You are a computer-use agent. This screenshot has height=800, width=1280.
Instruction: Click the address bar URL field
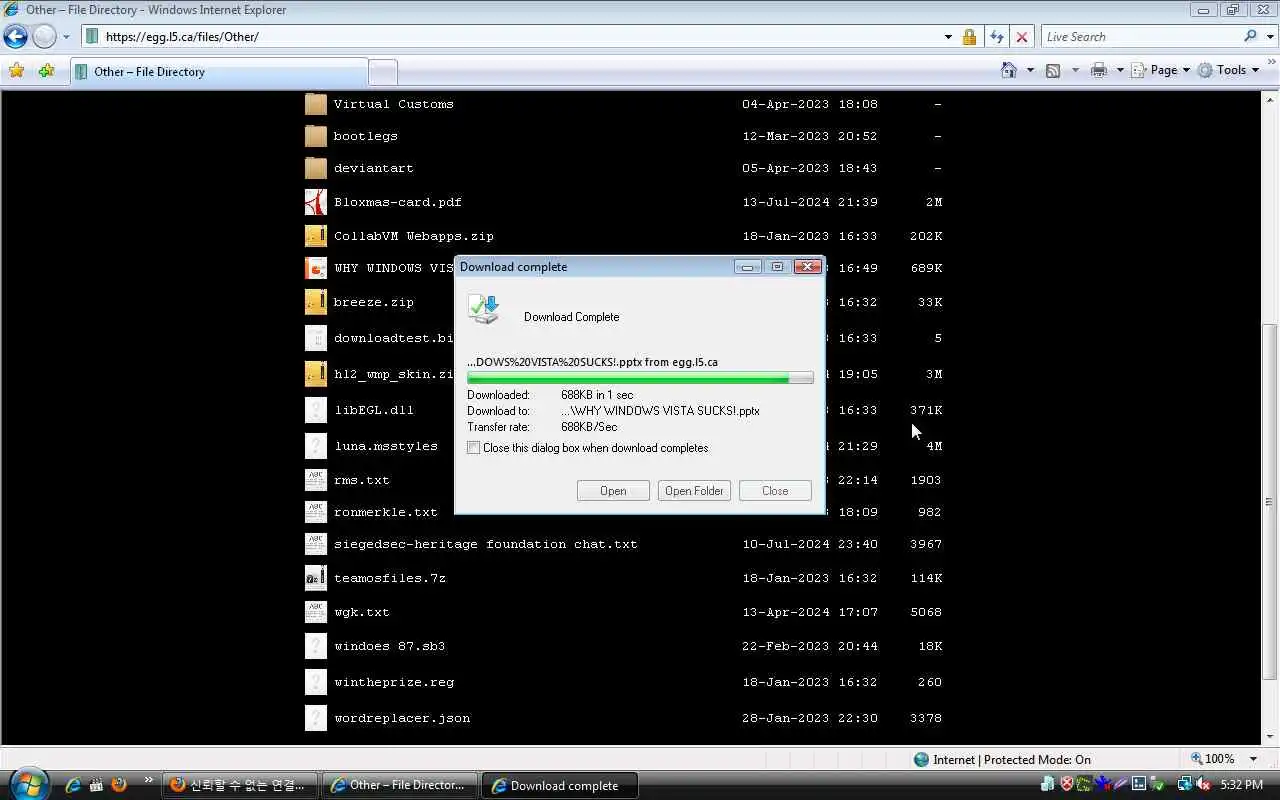point(512,37)
